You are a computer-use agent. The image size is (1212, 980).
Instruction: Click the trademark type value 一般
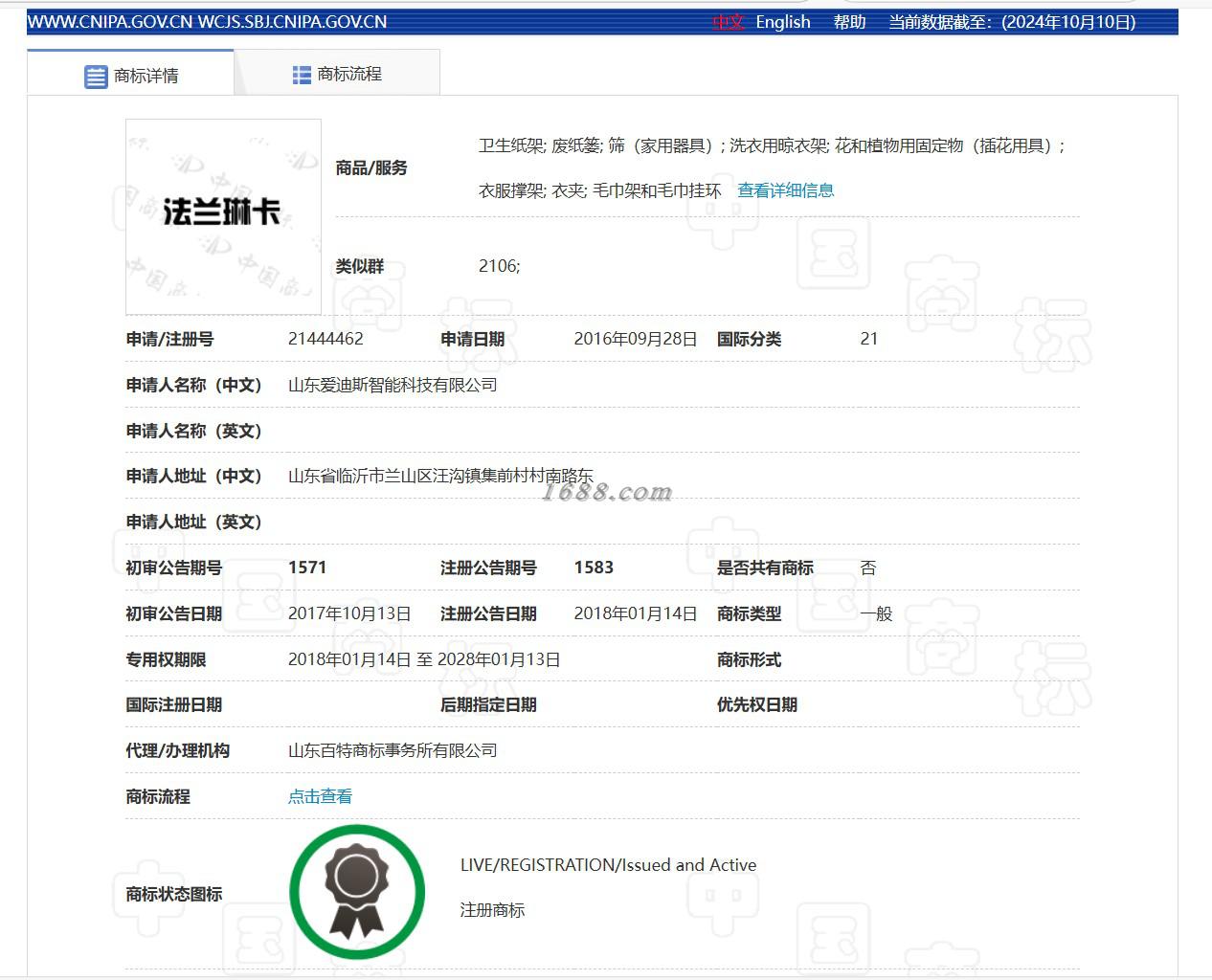876,613
